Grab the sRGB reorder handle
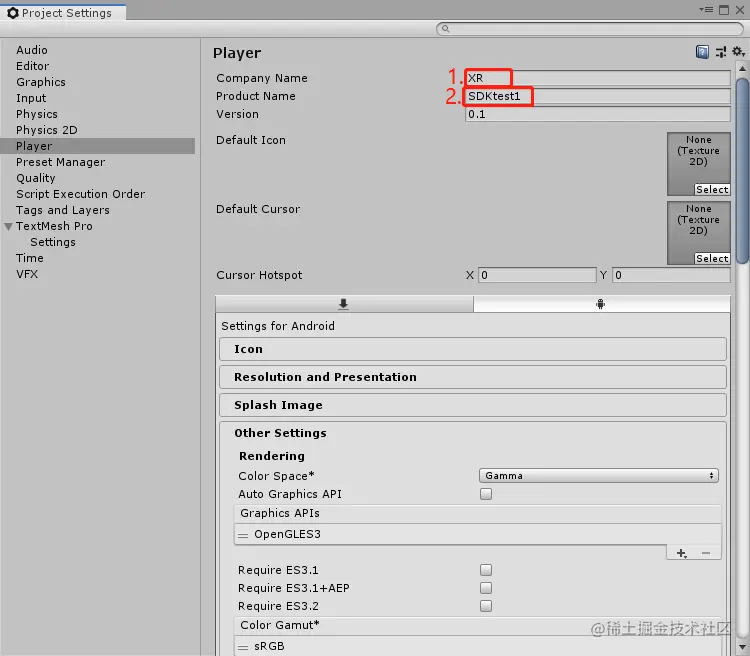This screenshot has width=750, height=656. 243,647
